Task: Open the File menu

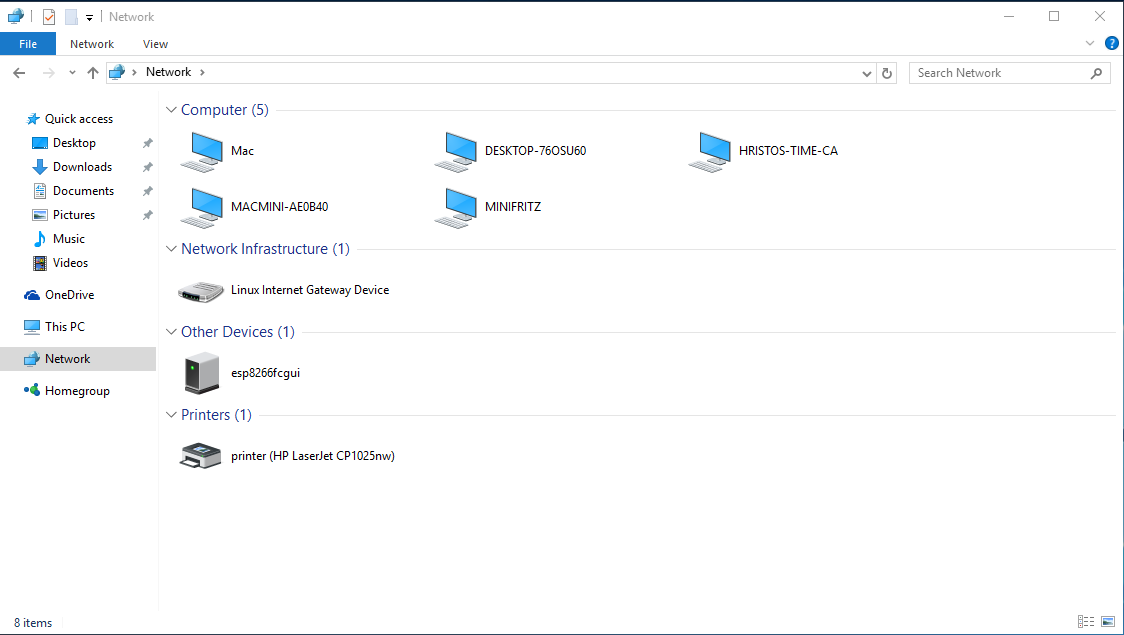Action: (28, 44)
